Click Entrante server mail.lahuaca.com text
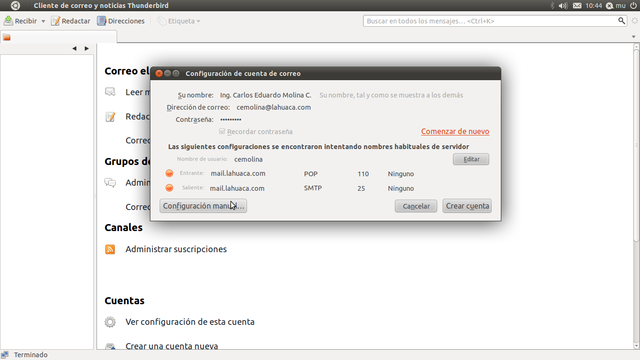The height and width of the screenshot is (360, 640). 238,173
